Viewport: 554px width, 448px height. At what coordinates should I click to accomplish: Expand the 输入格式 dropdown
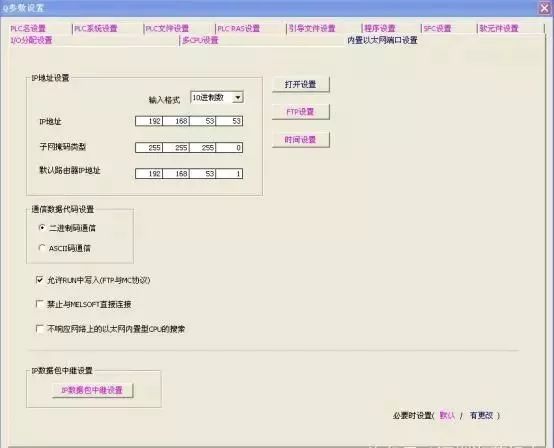[238, 98]
